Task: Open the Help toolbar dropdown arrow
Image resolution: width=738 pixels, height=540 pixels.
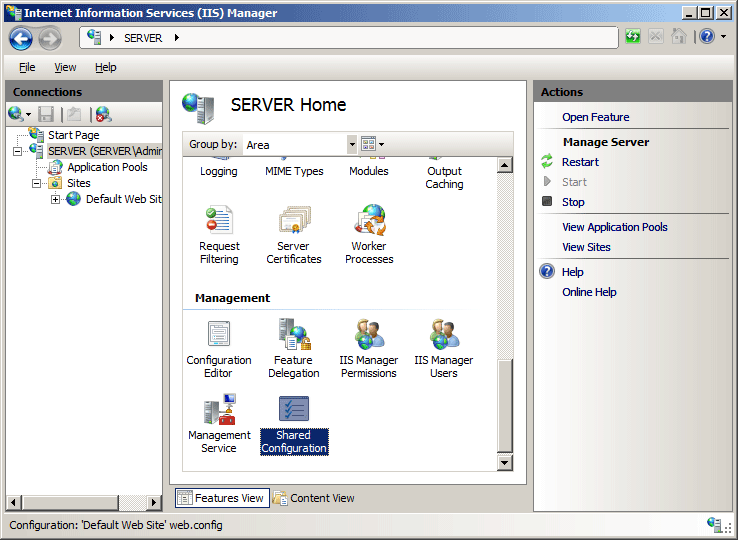Action: point(723,36)
